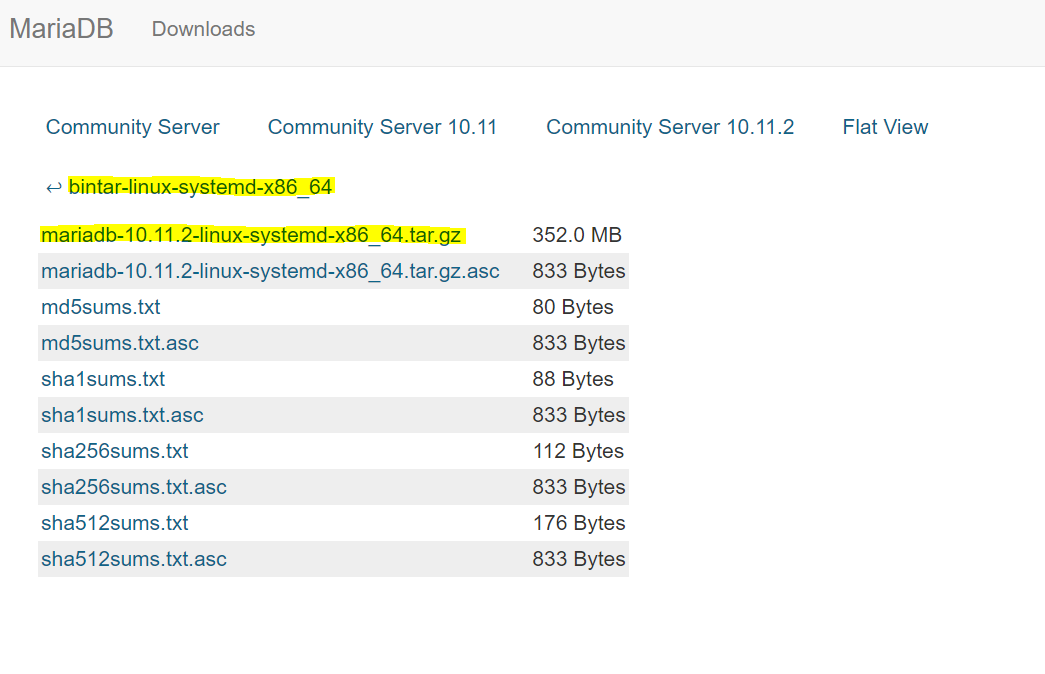Viewport: 1045px width, 674px height.
Task: Open sha256sums.txt
Action: (115, 451)
